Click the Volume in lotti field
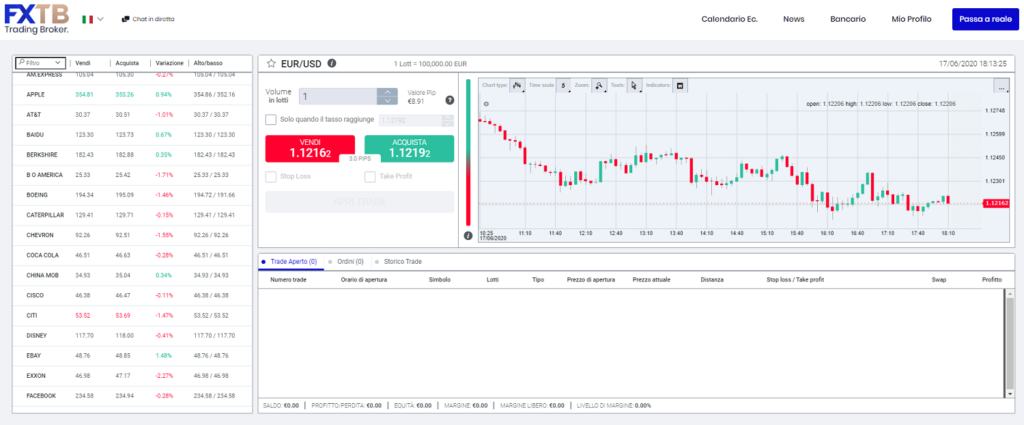Viewport: 1024px width, 425px height. (x=338, y=96)
